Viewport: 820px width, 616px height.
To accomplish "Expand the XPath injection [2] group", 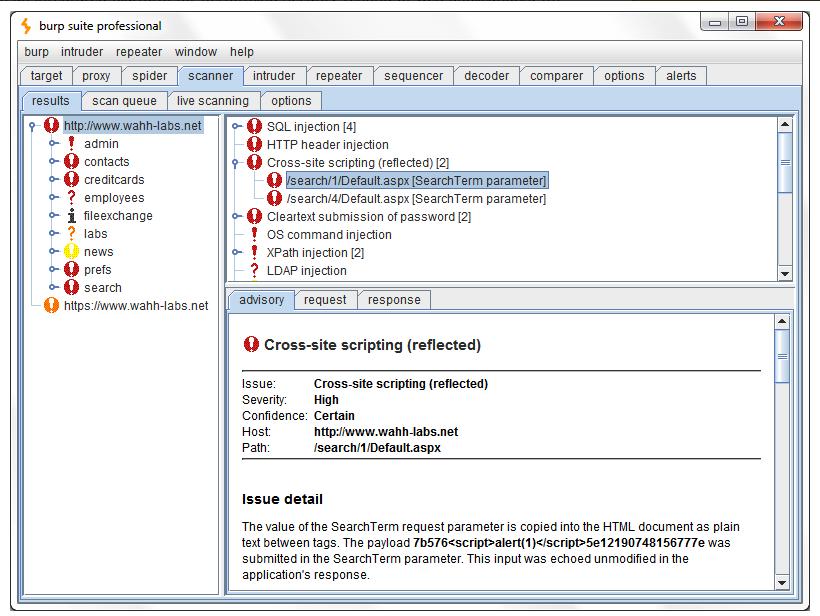I will point(236,253).
